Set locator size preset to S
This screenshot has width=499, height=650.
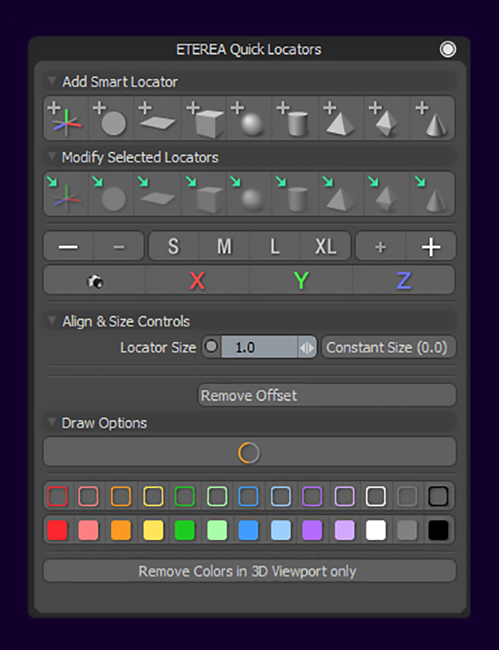pos(174,246)
